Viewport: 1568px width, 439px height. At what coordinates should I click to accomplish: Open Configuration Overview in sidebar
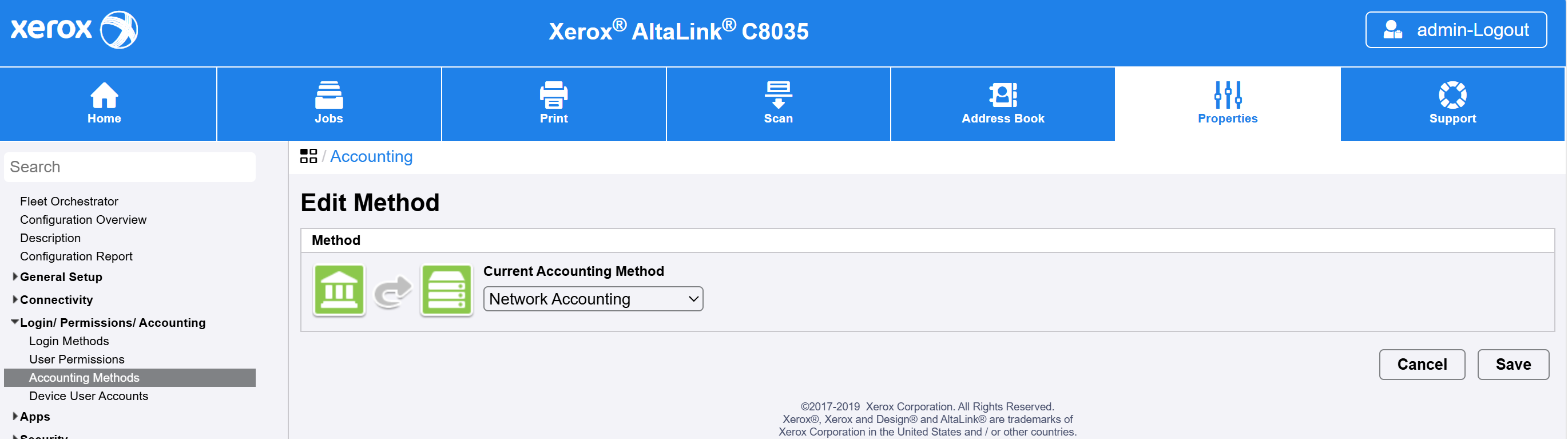pyautogui.click(x=84, y=219)
